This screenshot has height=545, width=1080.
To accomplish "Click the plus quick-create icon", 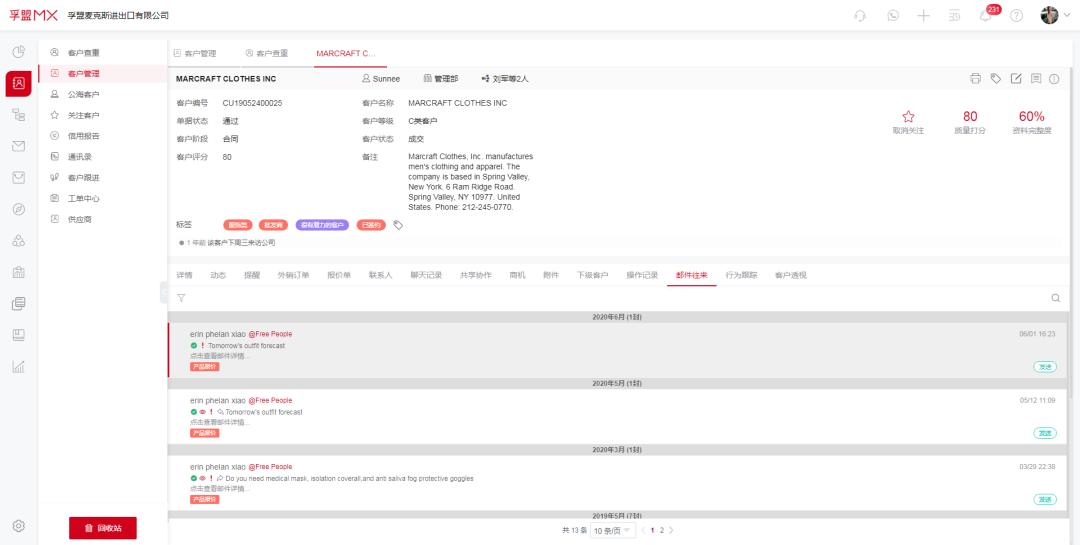I will pyautogui.click(x=924, y=16).
